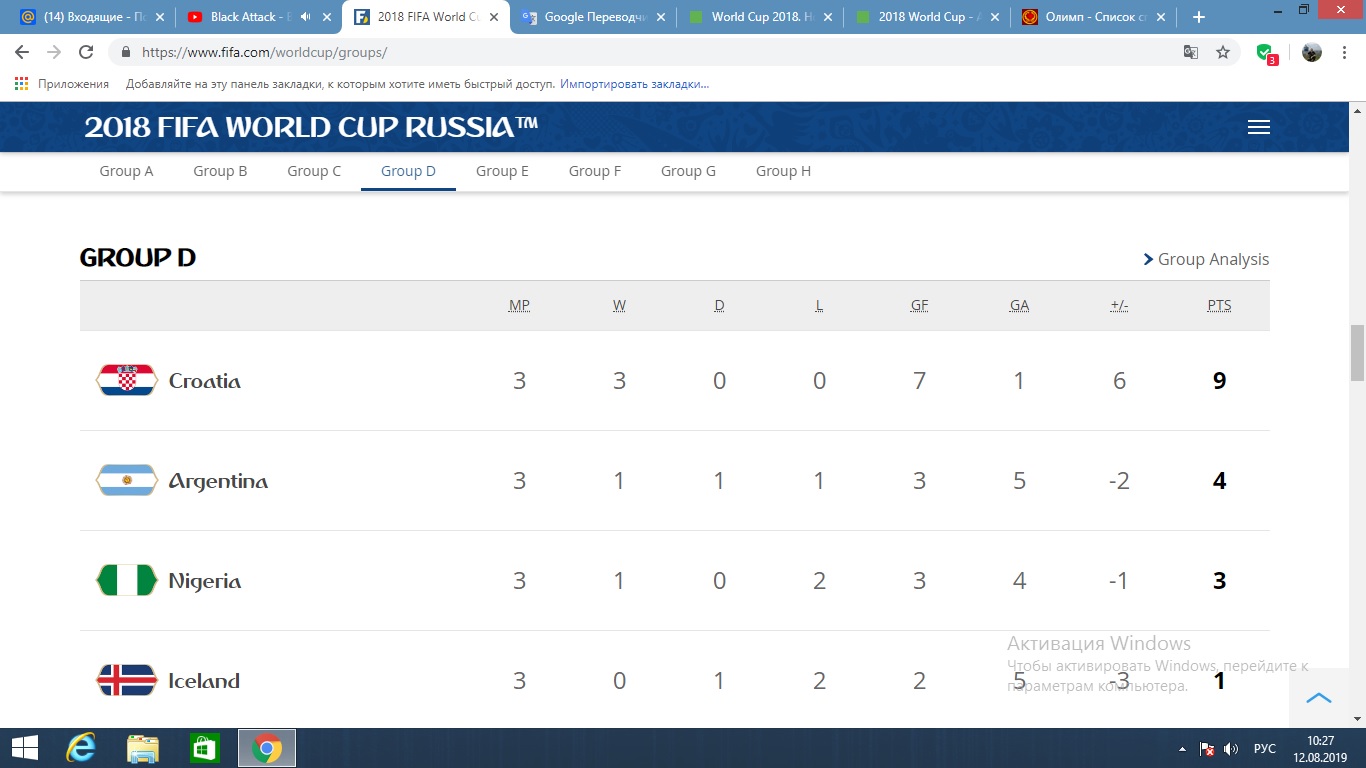Open File Explorer from taskbar
This screenshot has width=1366, height=768.
click(143, 748)
